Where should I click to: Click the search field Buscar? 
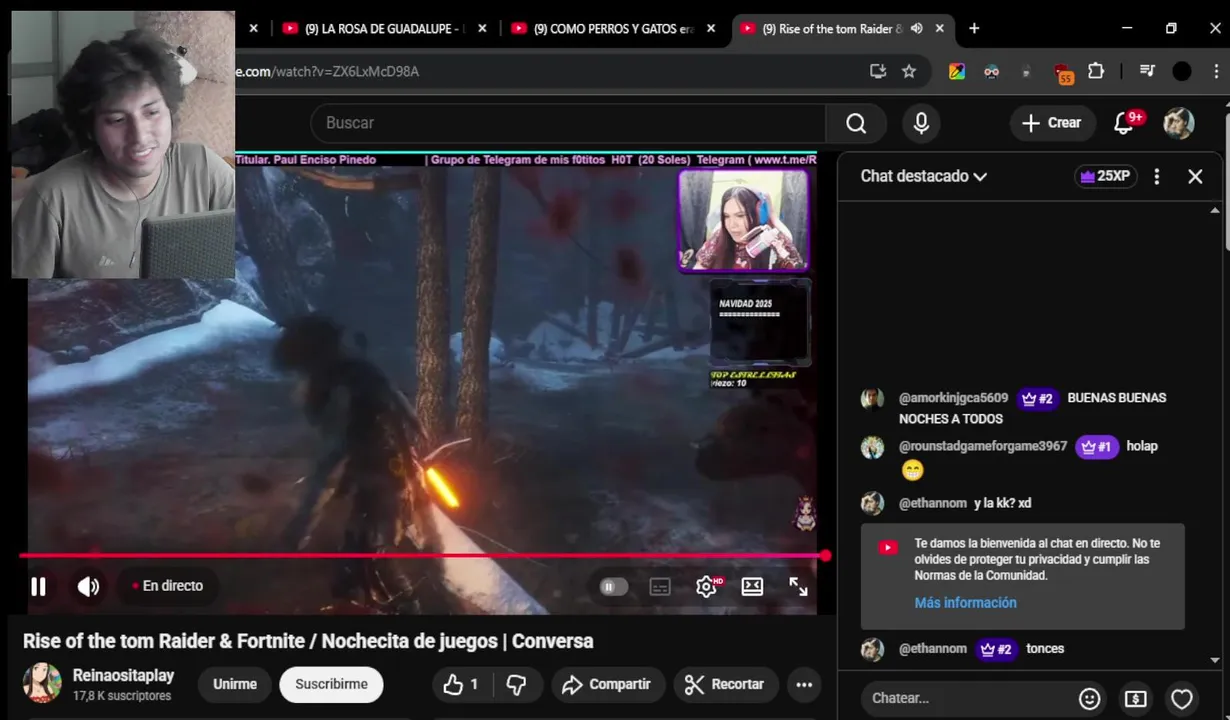[568, 123]
